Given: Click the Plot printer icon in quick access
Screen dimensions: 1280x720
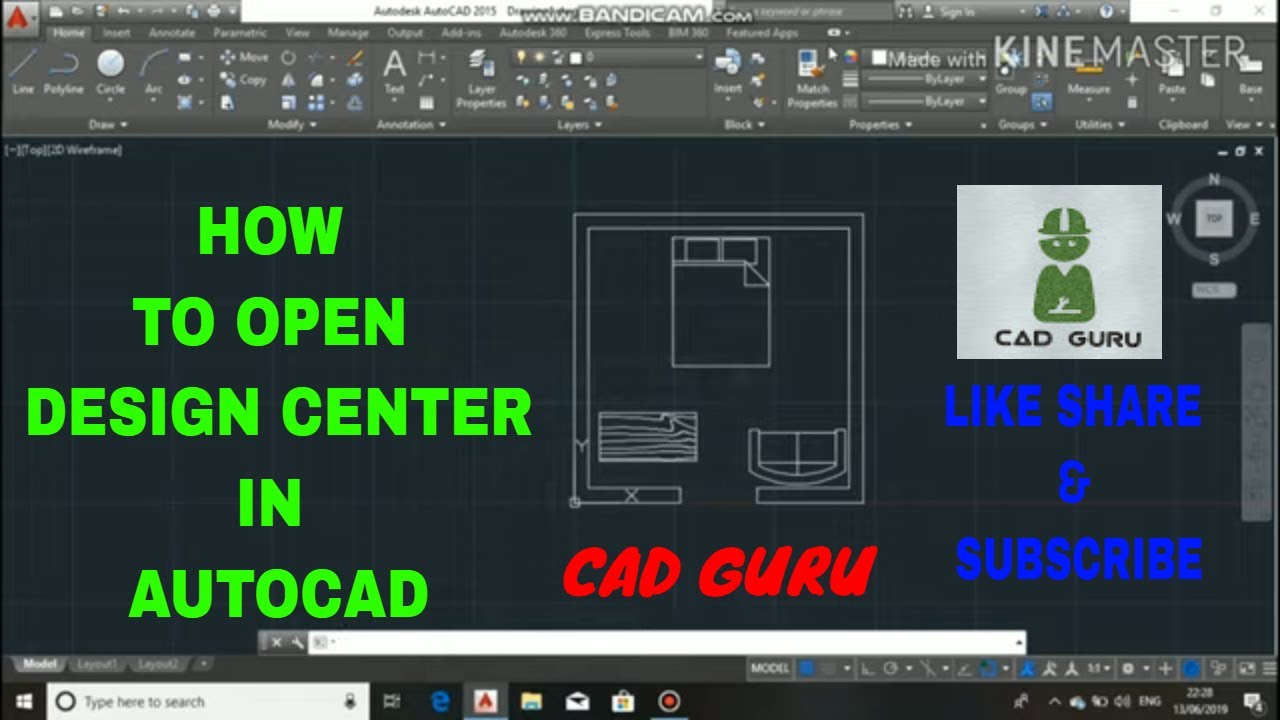Looking at the screenshot, I should 214,12.
